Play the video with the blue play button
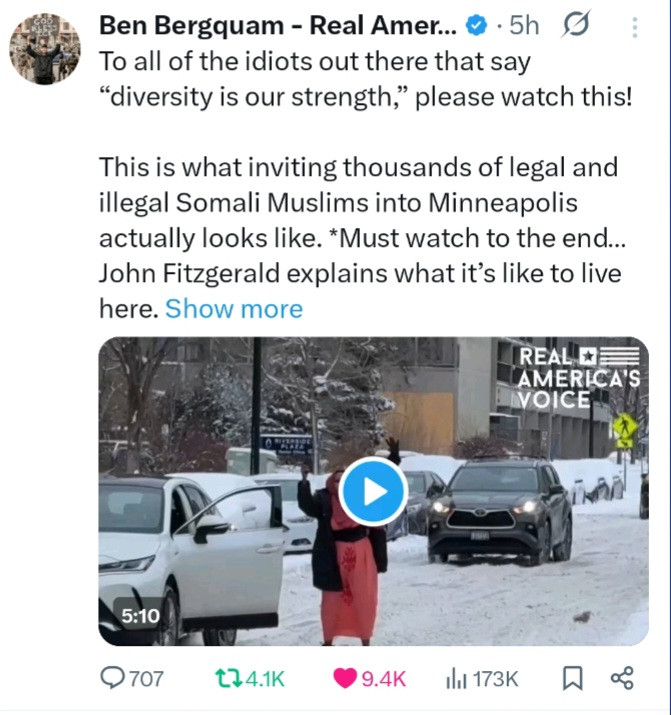 click(x=372, y=491)
